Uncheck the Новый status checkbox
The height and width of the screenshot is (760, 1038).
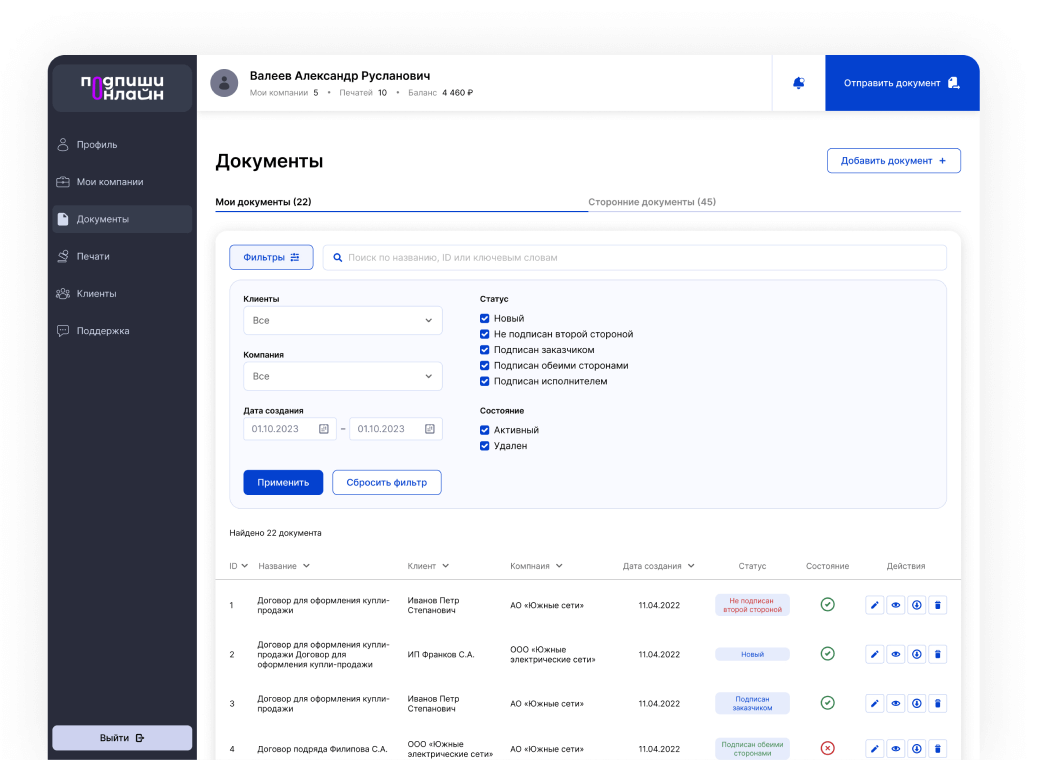pos(485,318)
